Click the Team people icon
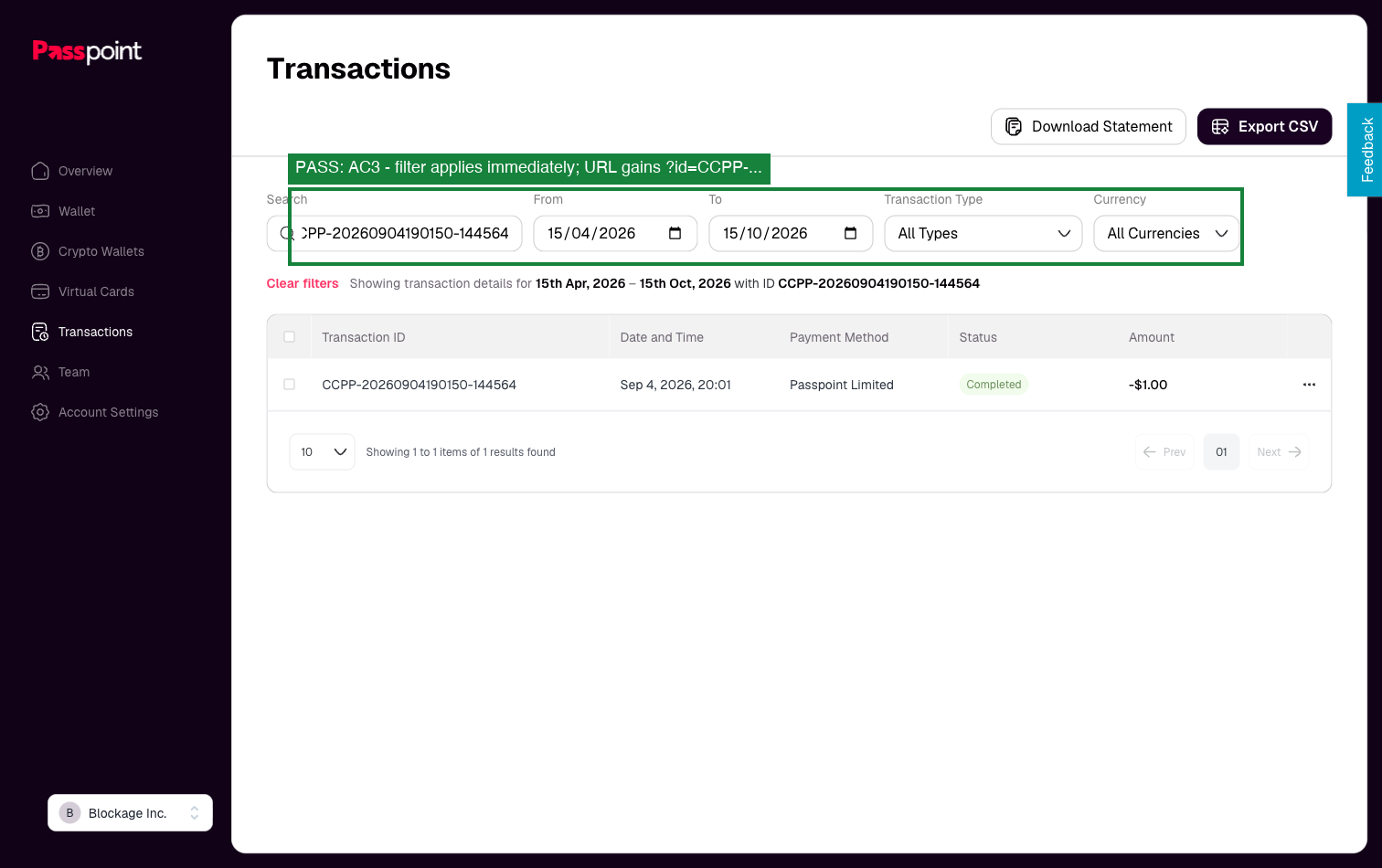Screen dimensions: 1382x868 (40, 372)
